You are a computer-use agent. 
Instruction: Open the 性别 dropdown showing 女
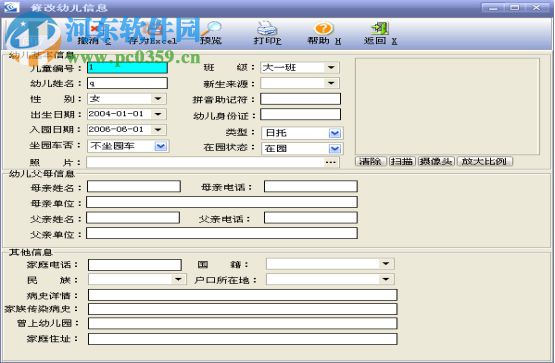(x=158, y=99)
